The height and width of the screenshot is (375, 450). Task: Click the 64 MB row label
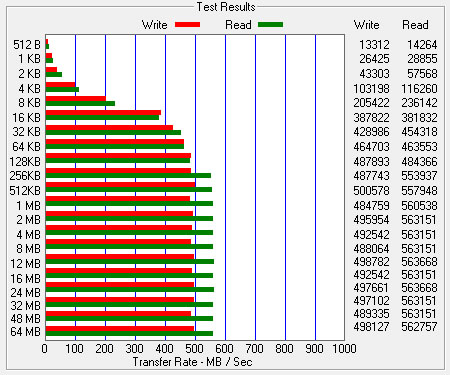25,332
